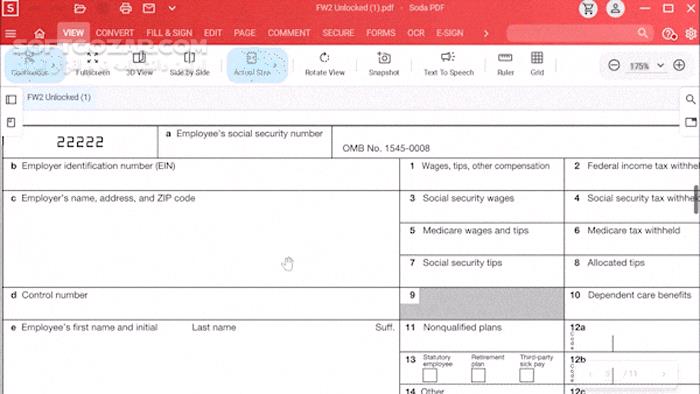
Task: Toggle Side by Side view
Action: [x=189, y=64]
